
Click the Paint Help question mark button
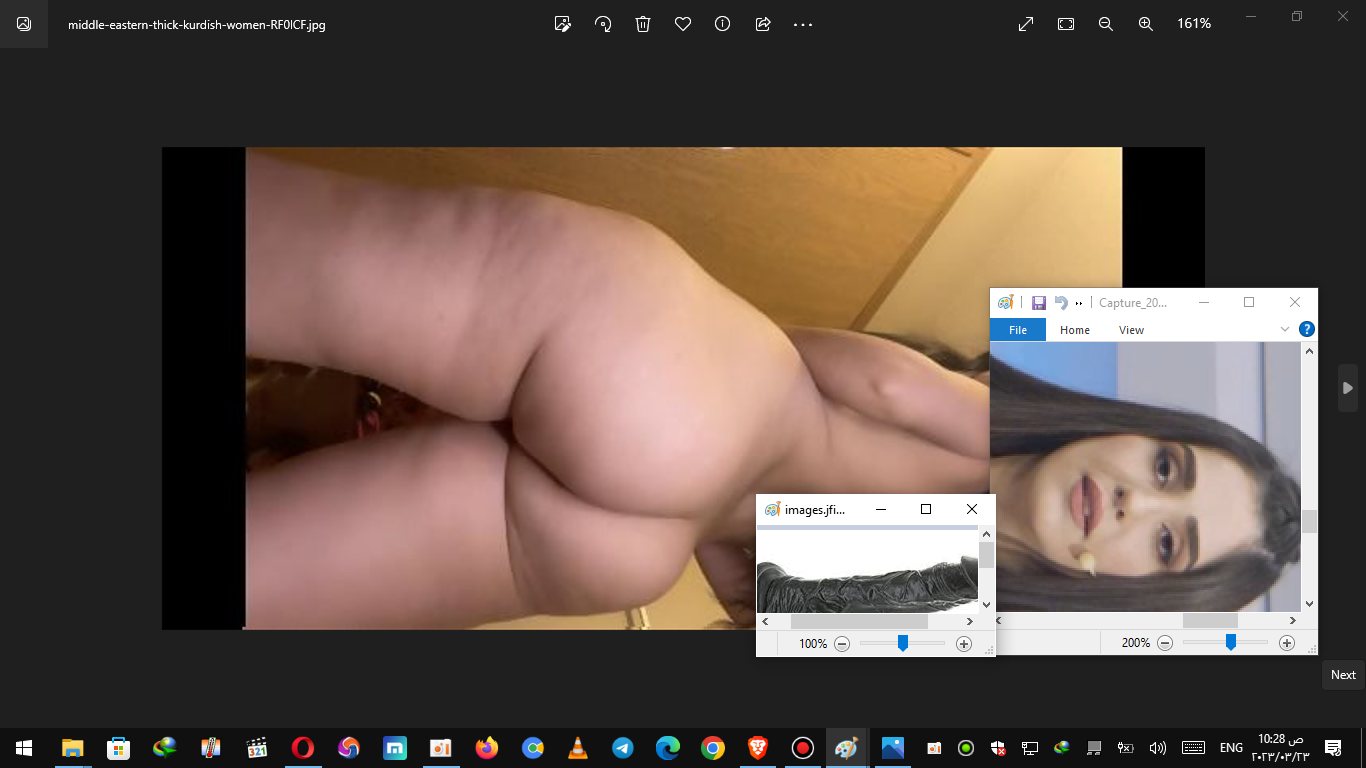tap(1306, 329)
